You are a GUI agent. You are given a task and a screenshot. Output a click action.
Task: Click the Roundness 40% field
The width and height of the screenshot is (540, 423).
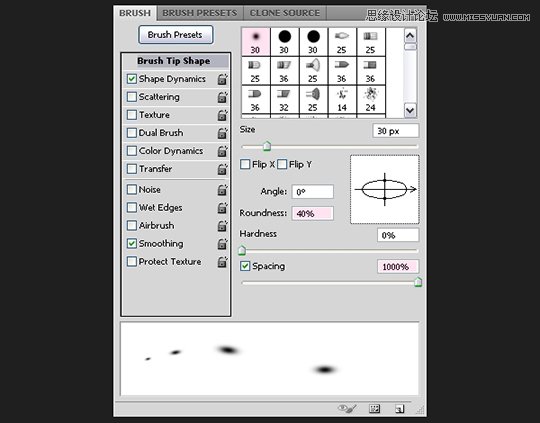click(313, 213)
